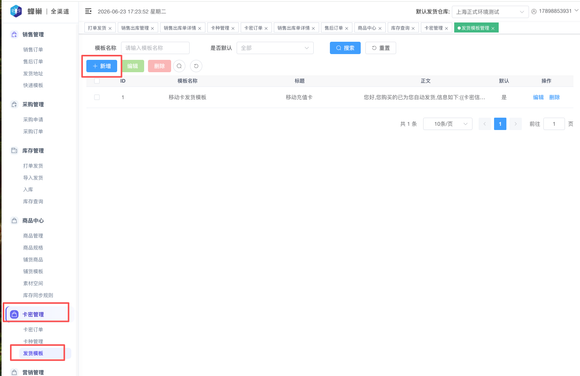Open 商品规格 in the sidebar

click(33, 248)
